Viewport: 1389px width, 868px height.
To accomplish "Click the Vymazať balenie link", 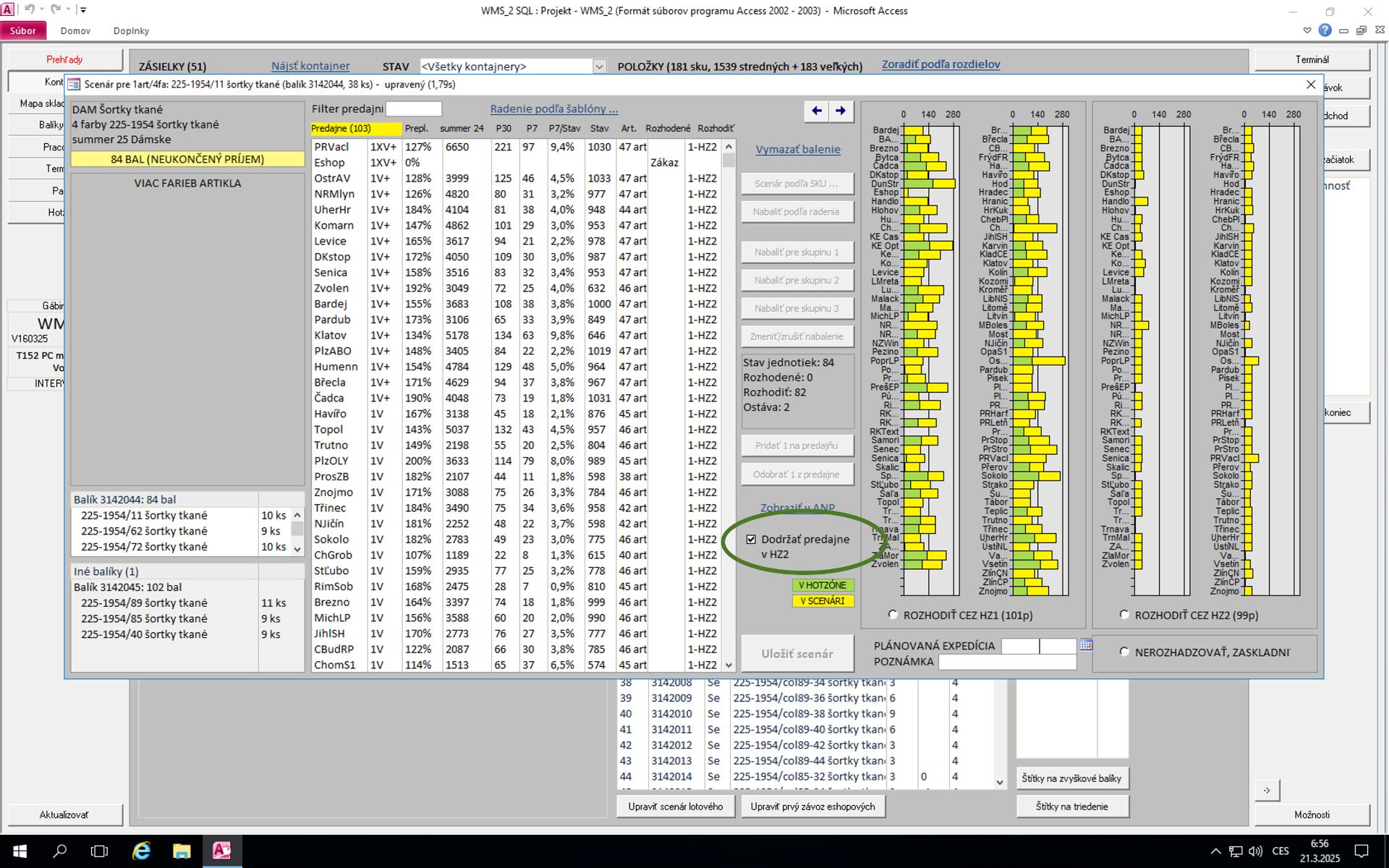I will (797, 149).
